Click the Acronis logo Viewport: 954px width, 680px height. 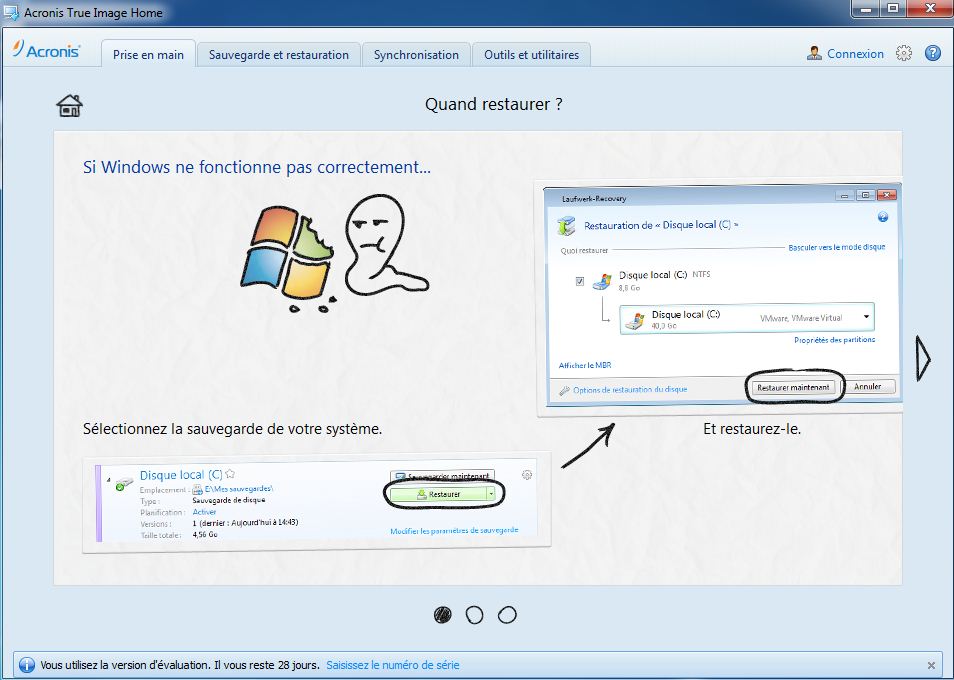click(47, 50)
